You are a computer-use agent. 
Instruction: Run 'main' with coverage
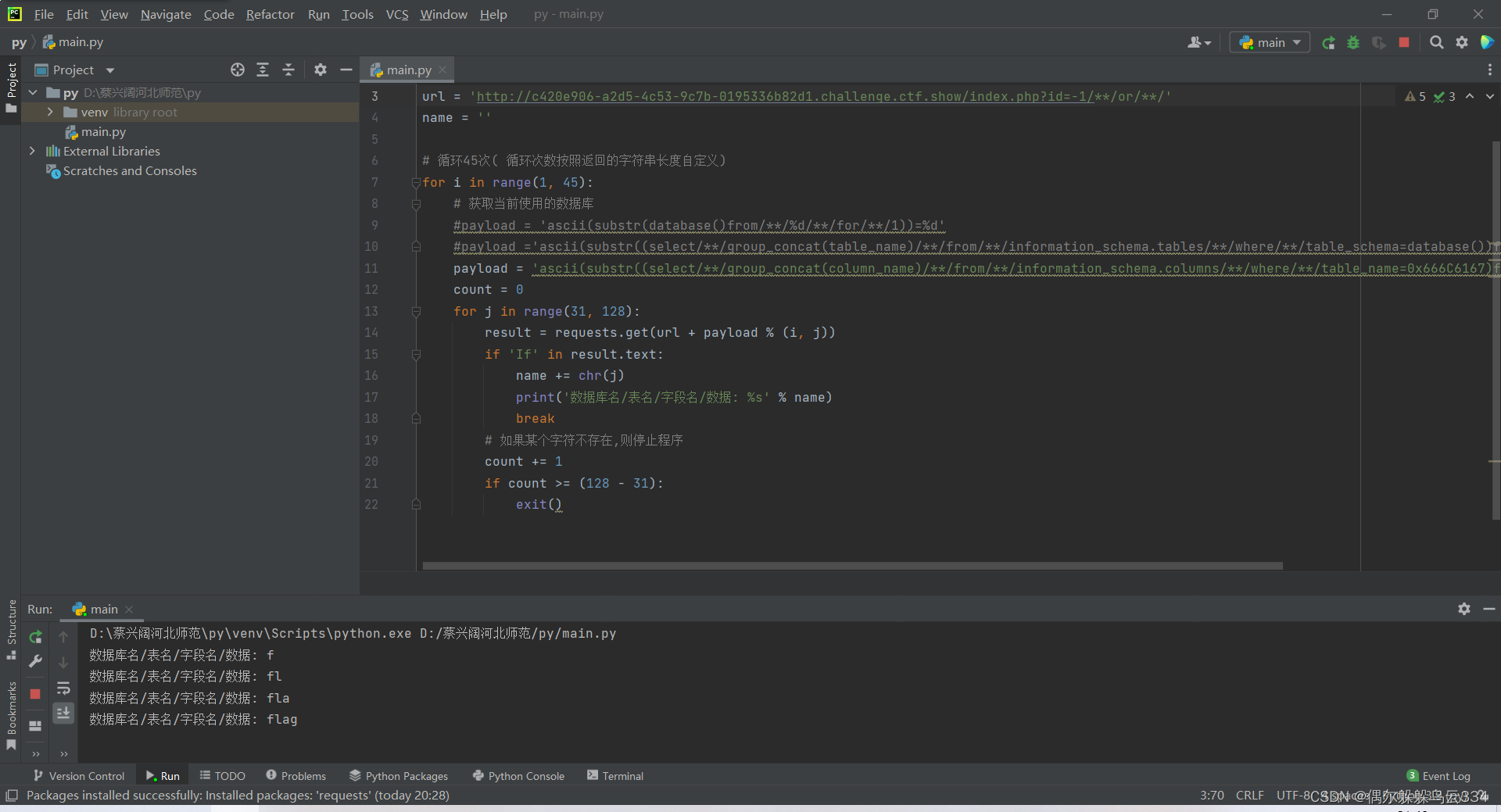point(1378,42)
